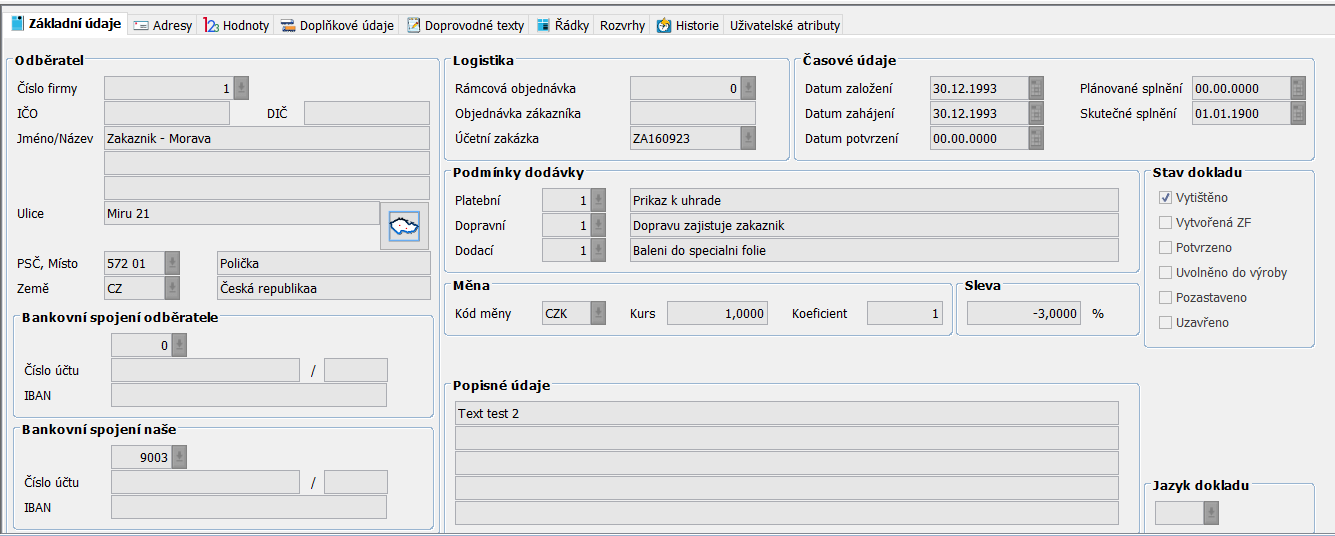Click lookup arrow beside Číslo firmy
Viewport: 1335px width, 536px height.
241,89
